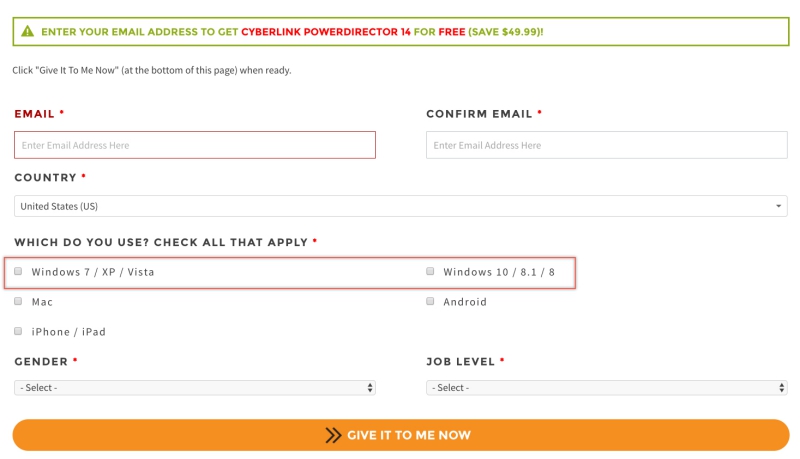Screen dimensions: 800x459
Task: Open the Job Level select menu
Action: point(606,387)
